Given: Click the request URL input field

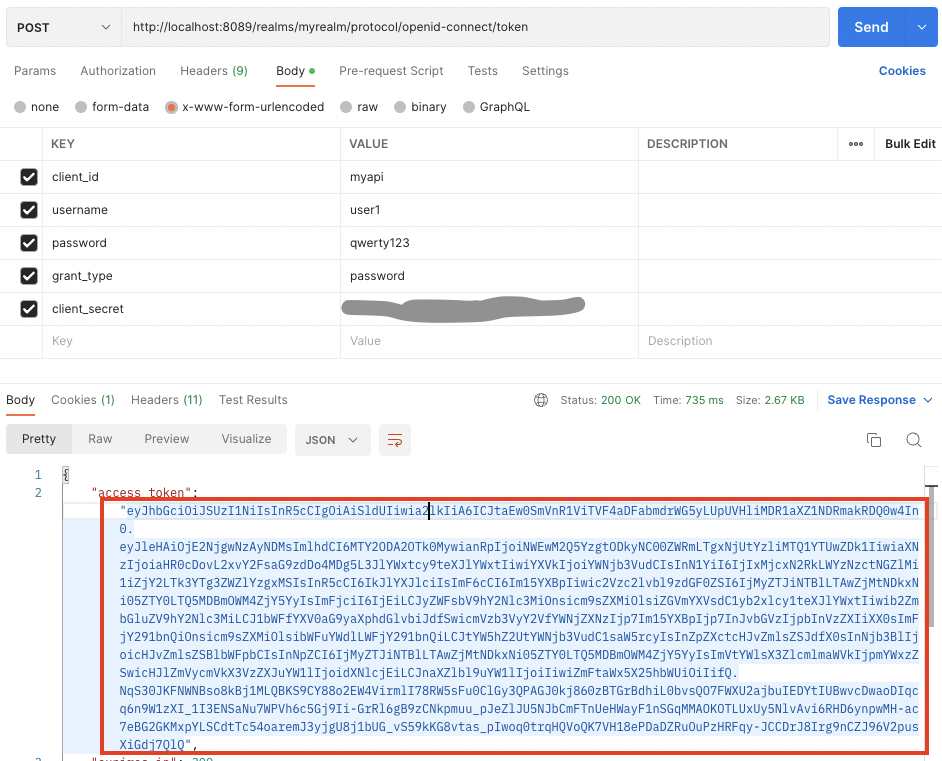Looking at the screenshot, I should point(475,27).
